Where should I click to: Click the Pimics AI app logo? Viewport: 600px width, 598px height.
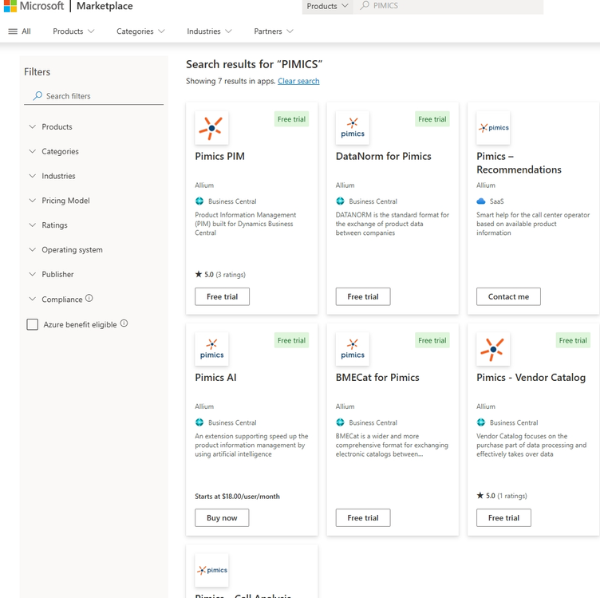(x=211, y=349)
